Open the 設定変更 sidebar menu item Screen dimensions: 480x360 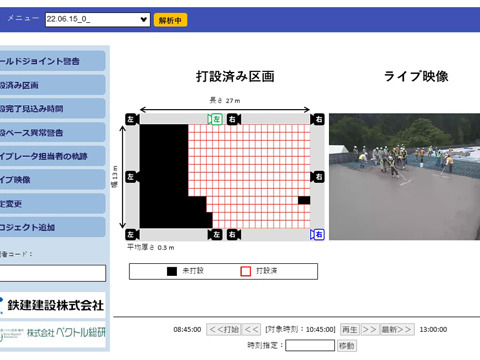click(x=52, y=203)
